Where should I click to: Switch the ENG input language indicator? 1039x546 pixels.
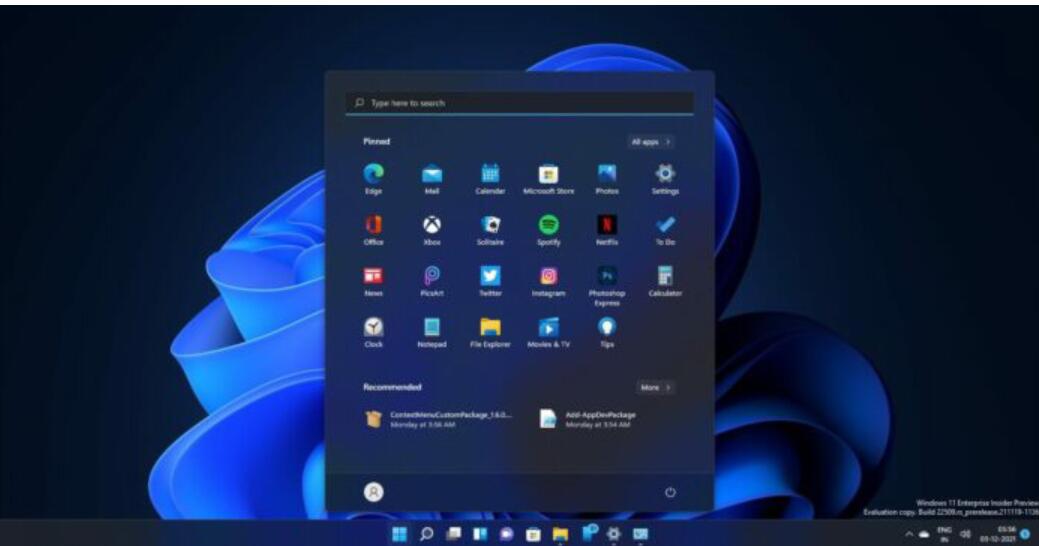944,534
